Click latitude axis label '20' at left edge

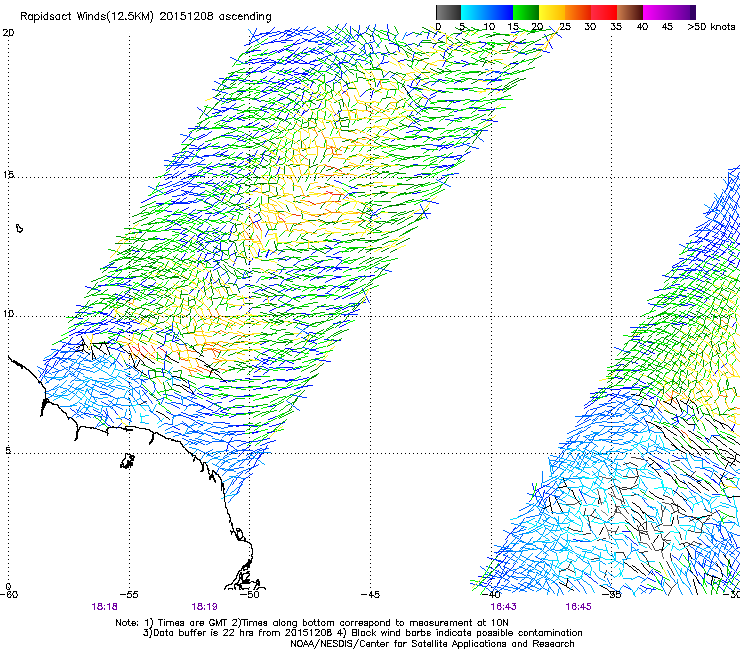pos(8,33)
